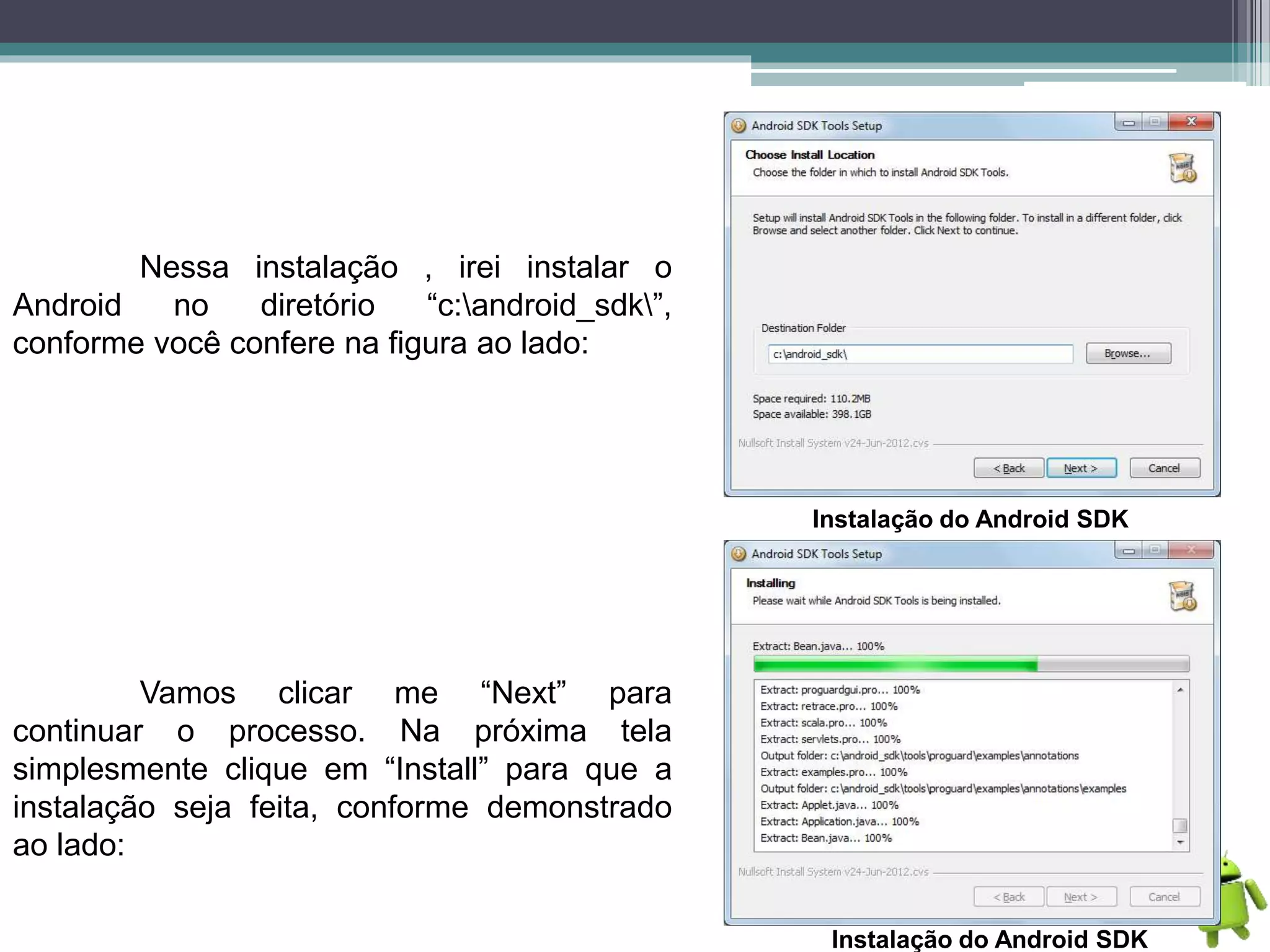Screen dimensions: 1270x952
Task: Click the 'Installing' heading in lower dialog
Action: [770, 583]
